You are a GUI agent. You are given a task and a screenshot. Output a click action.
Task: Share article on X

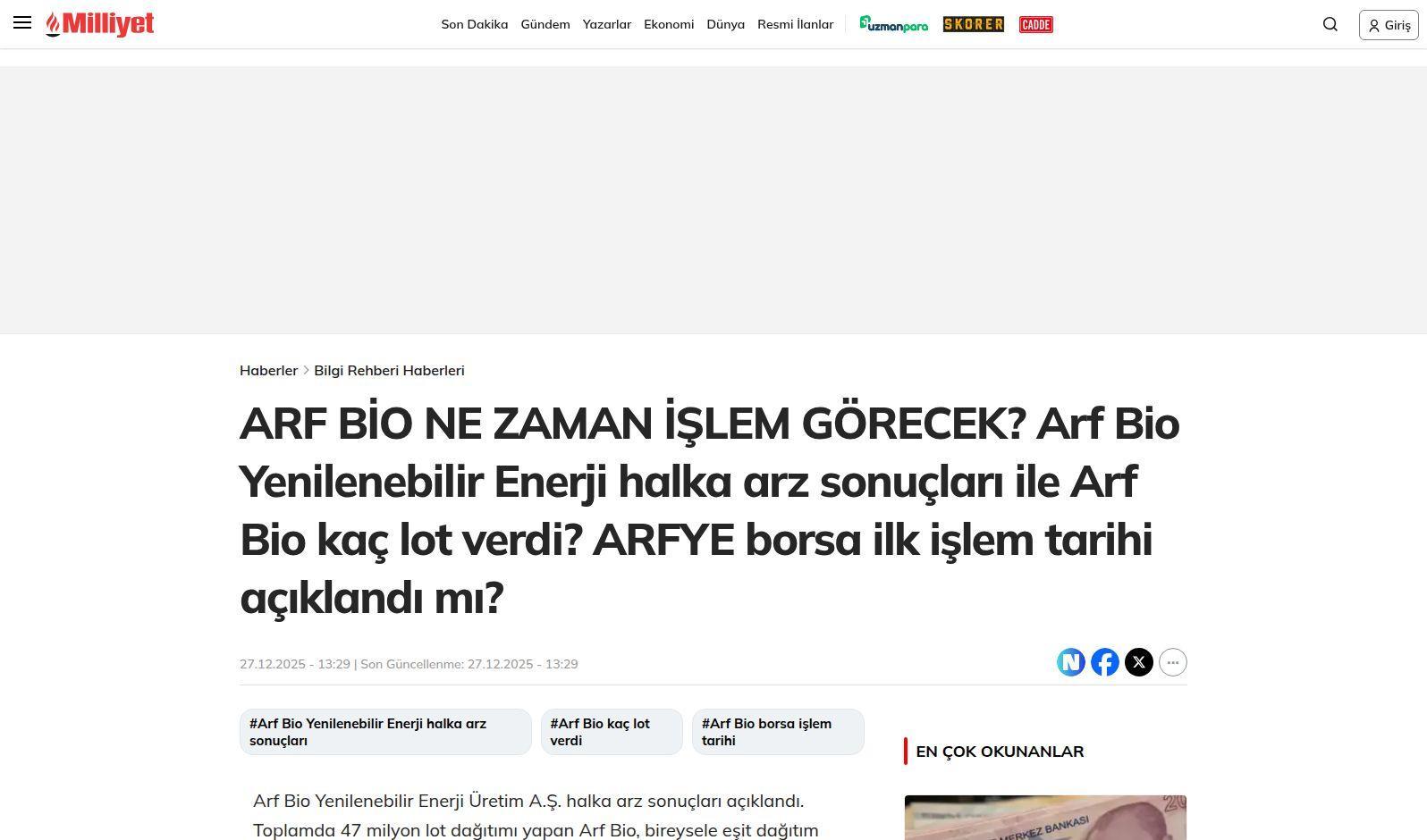click(1138, 662)
